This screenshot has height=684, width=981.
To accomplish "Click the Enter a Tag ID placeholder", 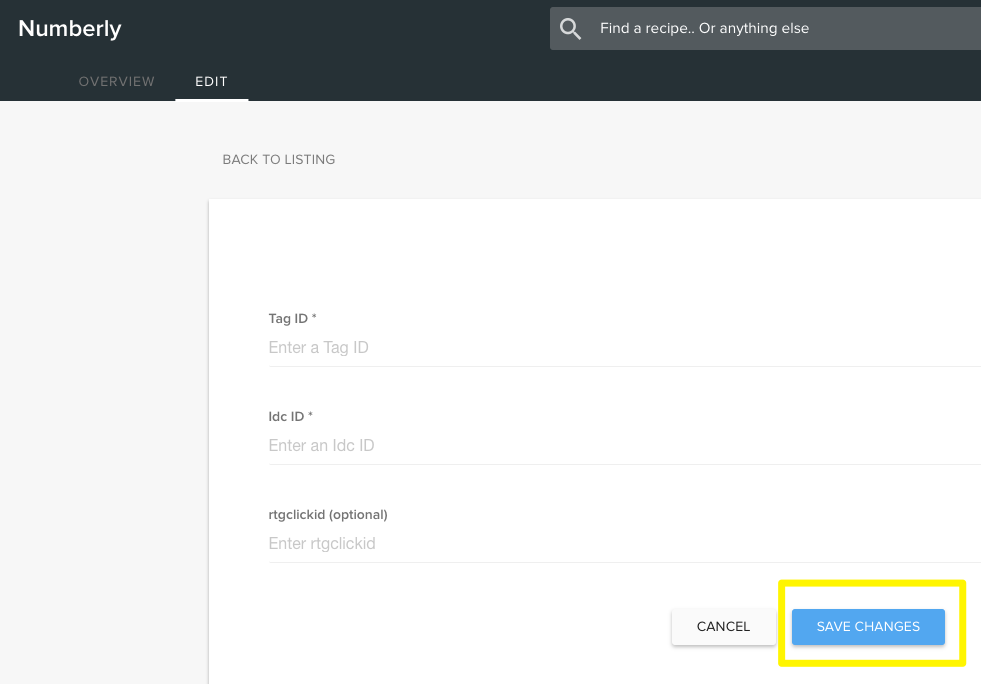I will (318, 347).
